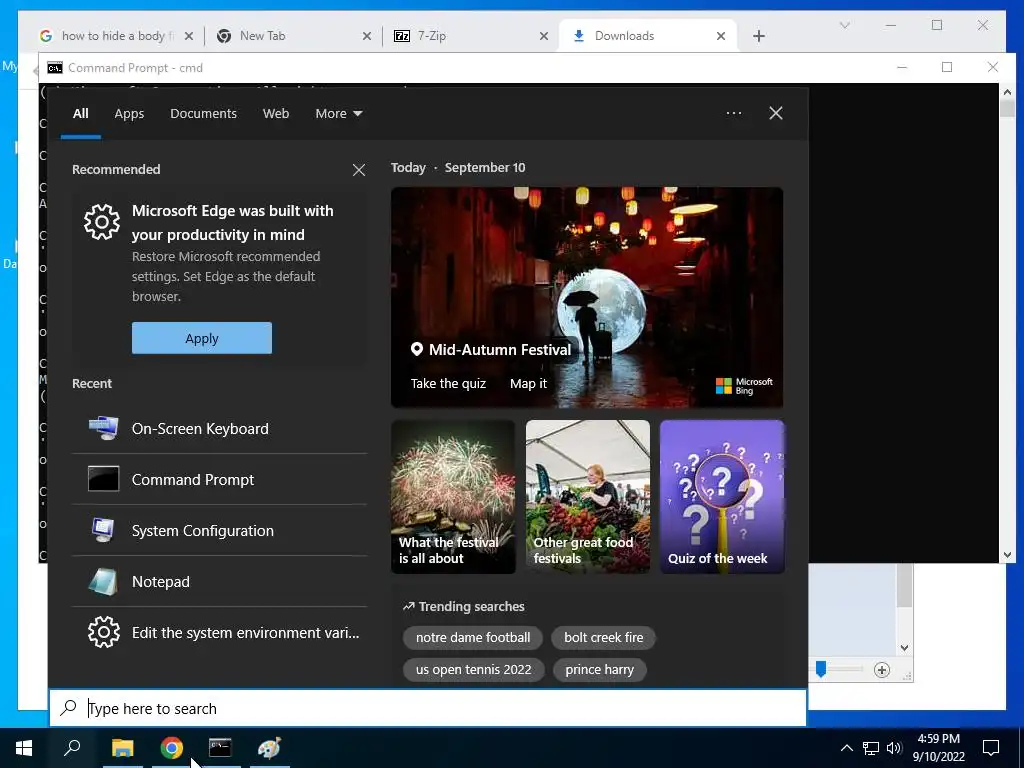The height and width of the screenshot is (768, 1024).
Task: Switch to Command Prompt taskbar icon
Action: 220,748
